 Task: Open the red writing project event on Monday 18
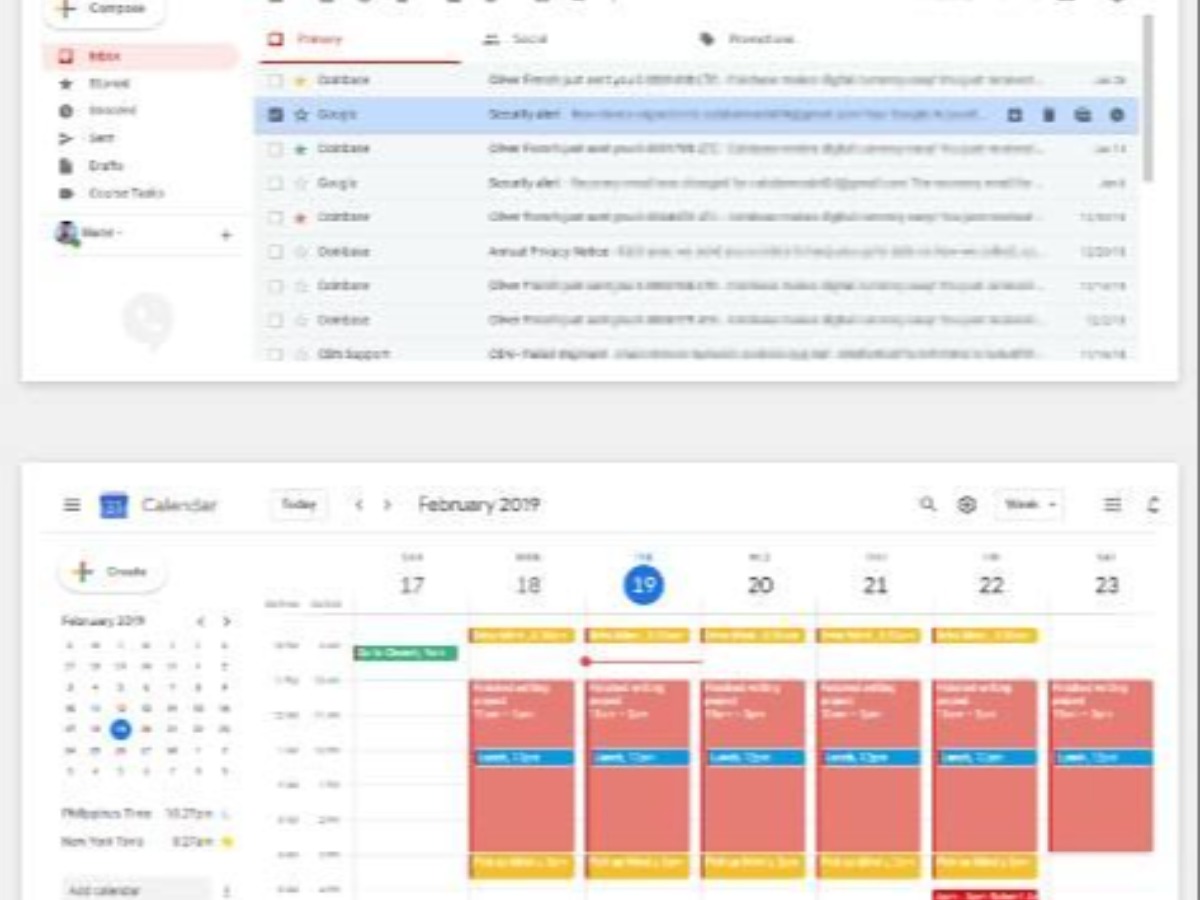(x=522, y=765)
